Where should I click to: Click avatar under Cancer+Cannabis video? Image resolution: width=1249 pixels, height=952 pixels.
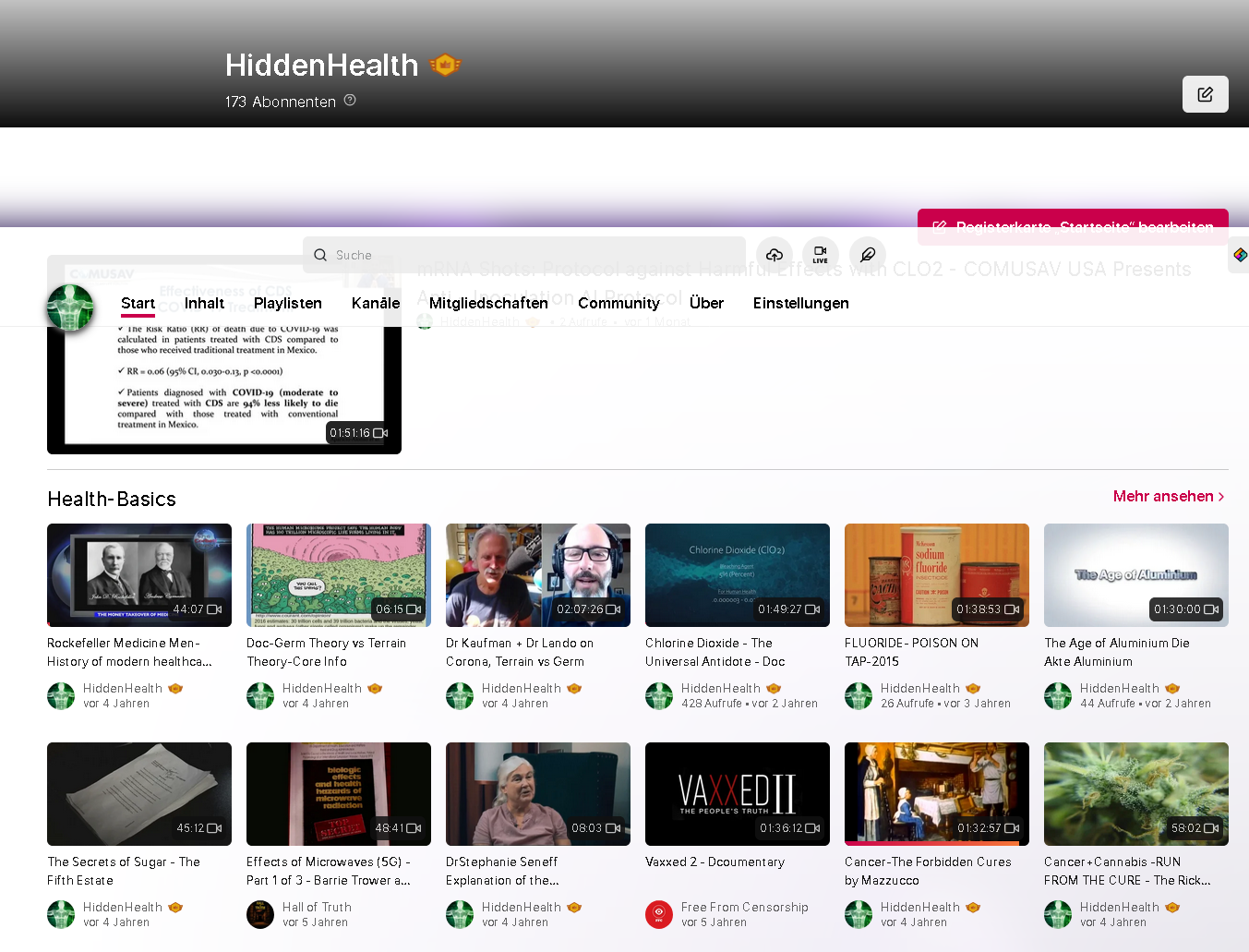click(1058, 914)
